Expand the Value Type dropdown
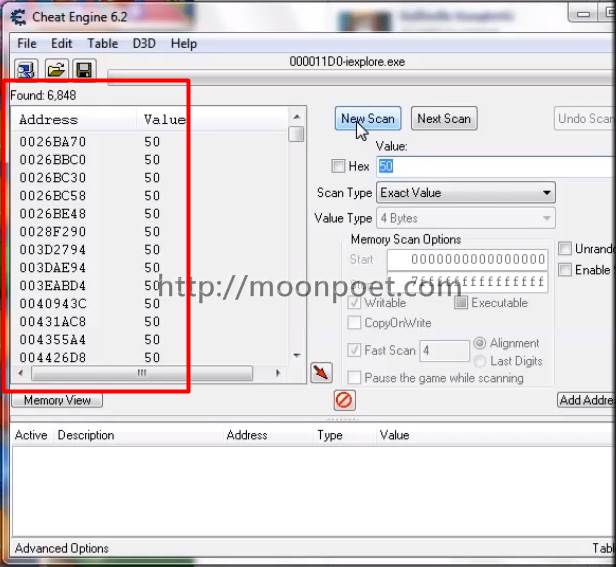This screenshot has height=567, width=616. (x=465, y=218)
